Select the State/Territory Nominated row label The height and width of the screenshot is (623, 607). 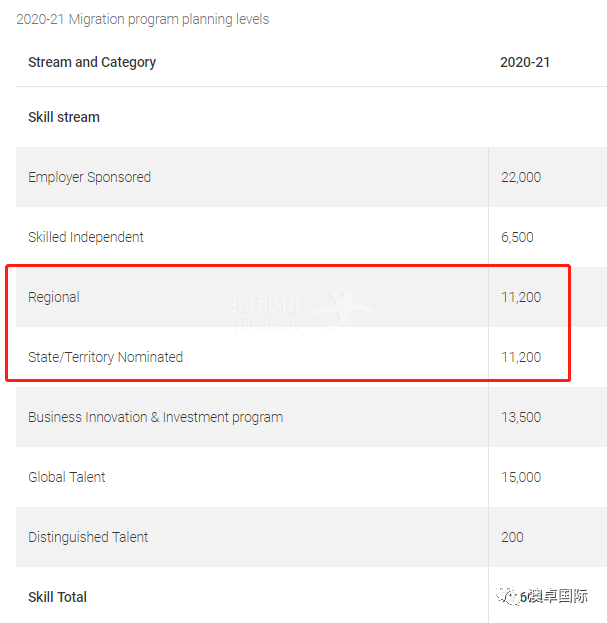point(105,357)
